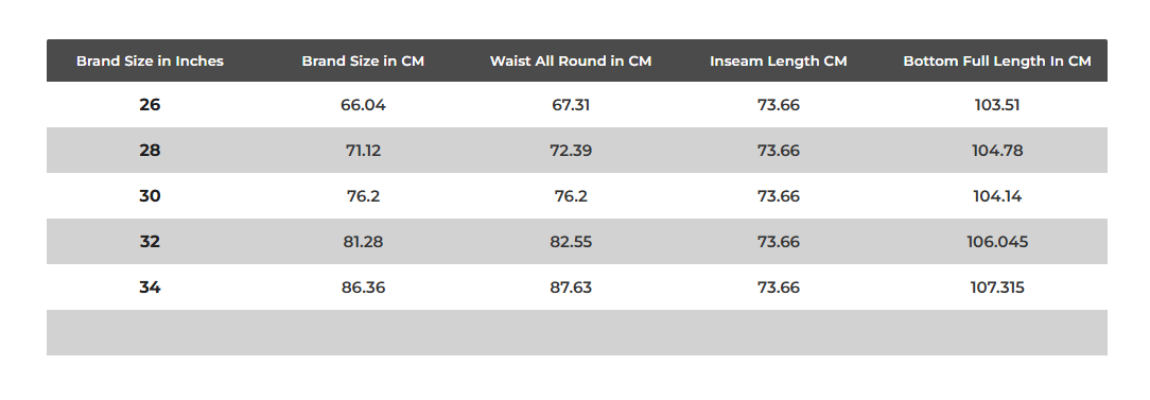Select size 26 in the first column
Screen dimensions: 1150x400
150,105
